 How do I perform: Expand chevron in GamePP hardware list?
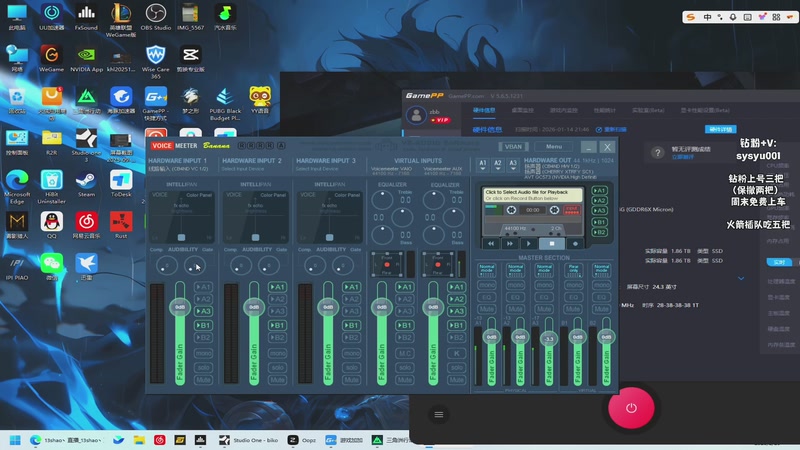pos(741,278)
